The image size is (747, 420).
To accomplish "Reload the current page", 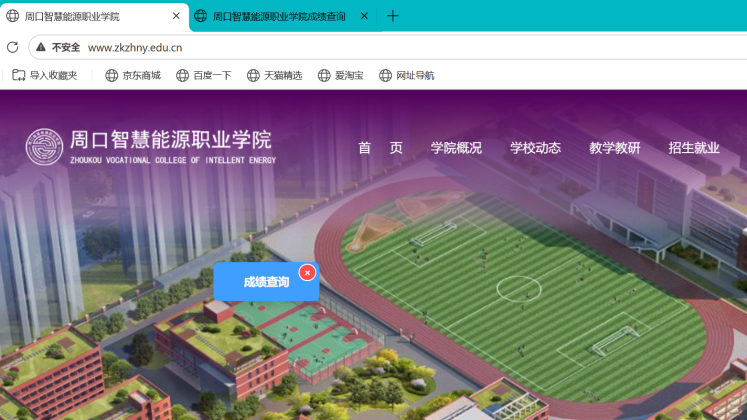I will click(13, 47).
